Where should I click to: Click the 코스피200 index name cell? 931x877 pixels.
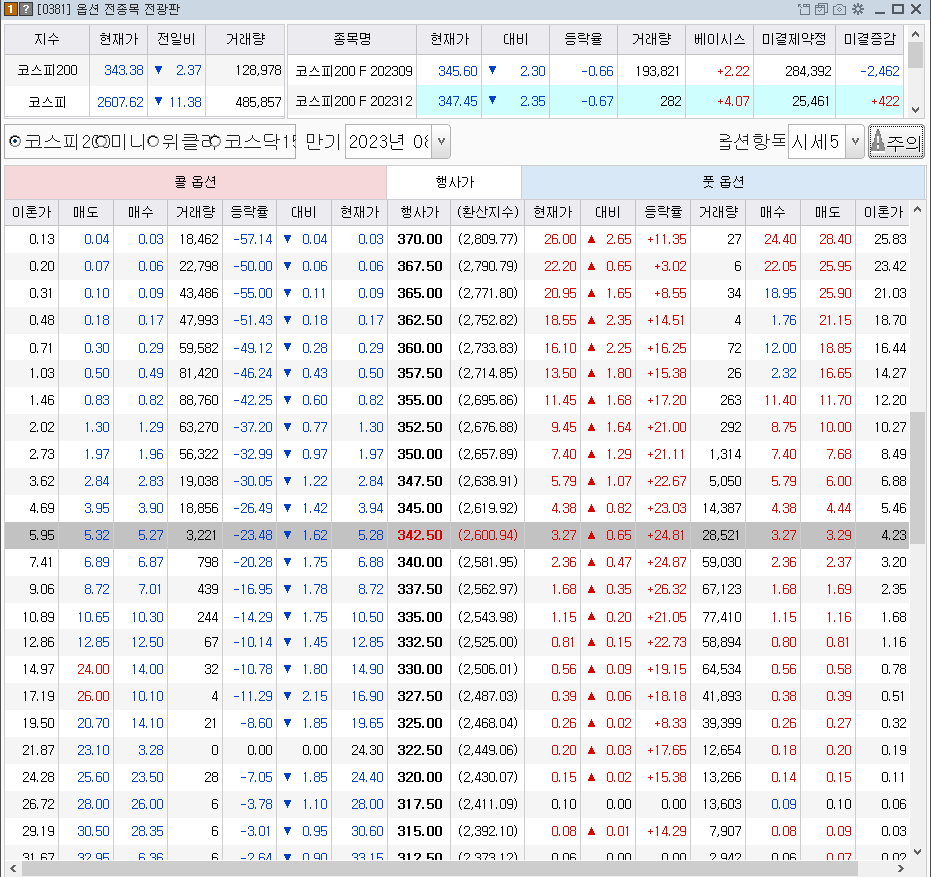click(x=47, y=70)
